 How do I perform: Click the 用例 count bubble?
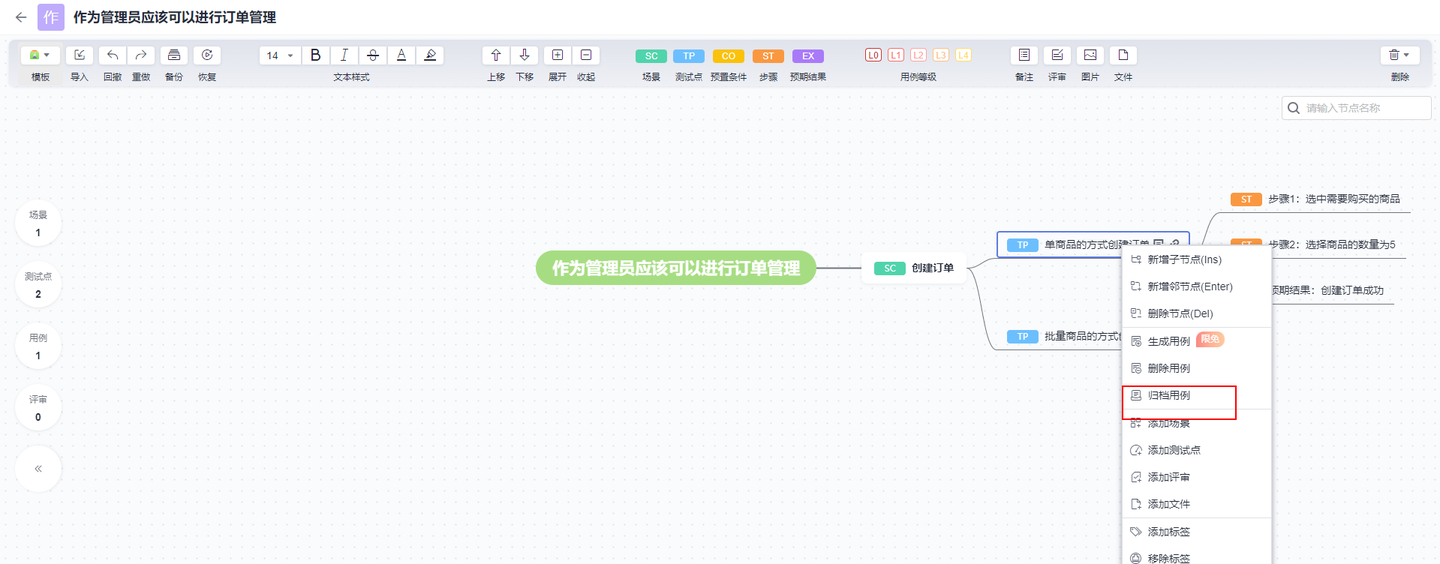38,346
